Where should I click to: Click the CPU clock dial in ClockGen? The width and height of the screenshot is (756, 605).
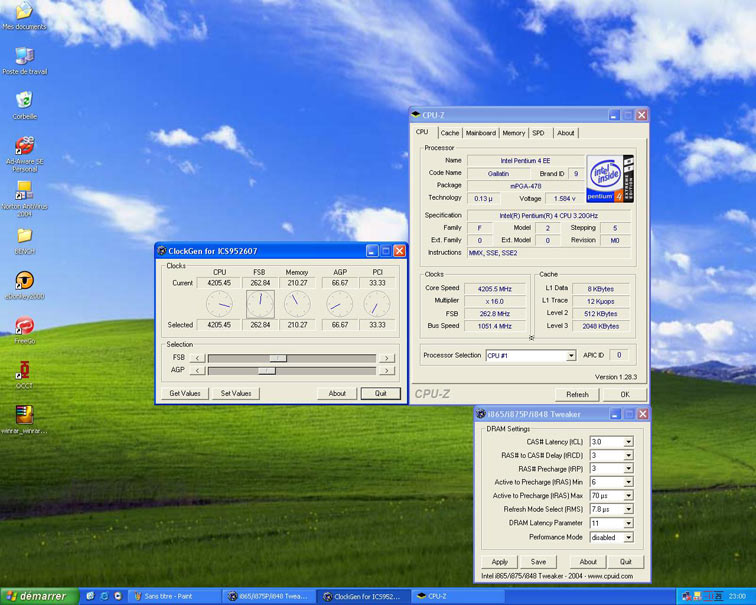click(219, 304)
